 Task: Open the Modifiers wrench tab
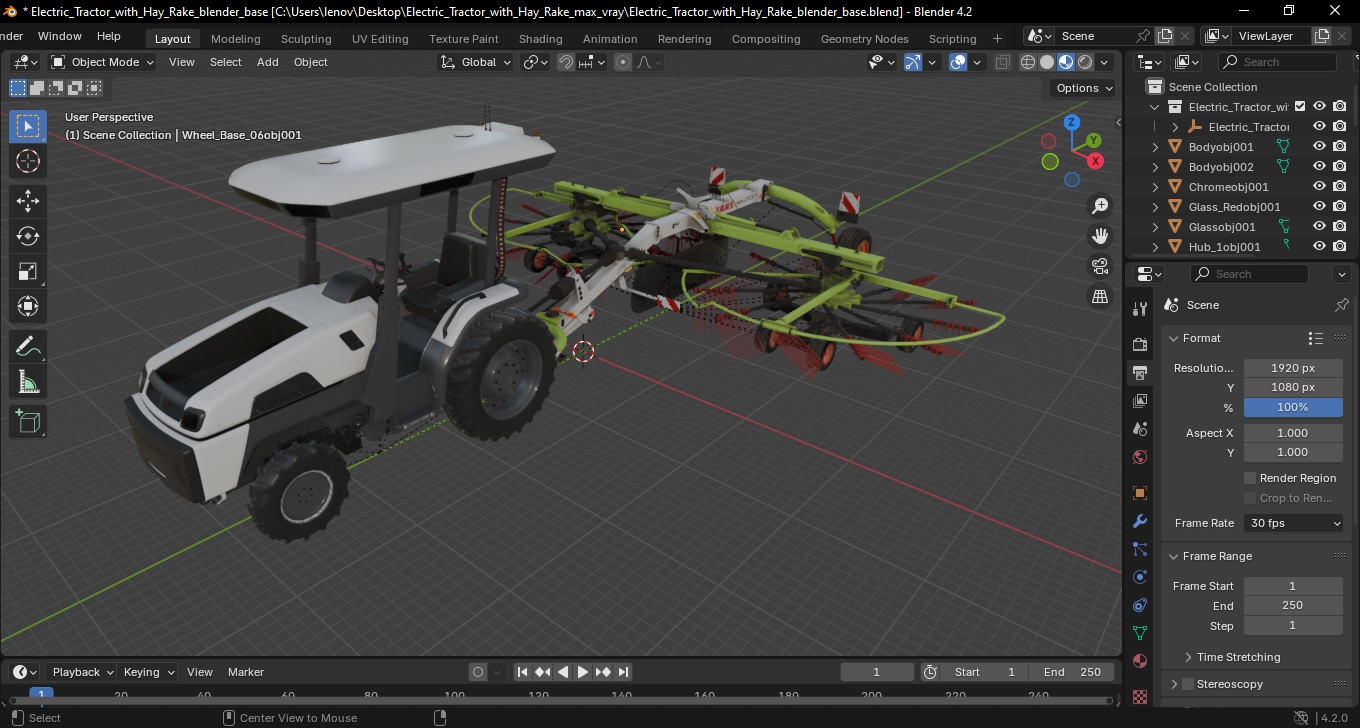[1139, 521]
